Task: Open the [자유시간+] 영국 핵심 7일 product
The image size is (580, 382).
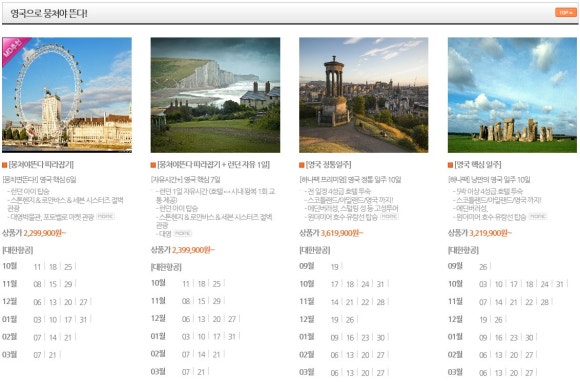Action: point(185,180)
